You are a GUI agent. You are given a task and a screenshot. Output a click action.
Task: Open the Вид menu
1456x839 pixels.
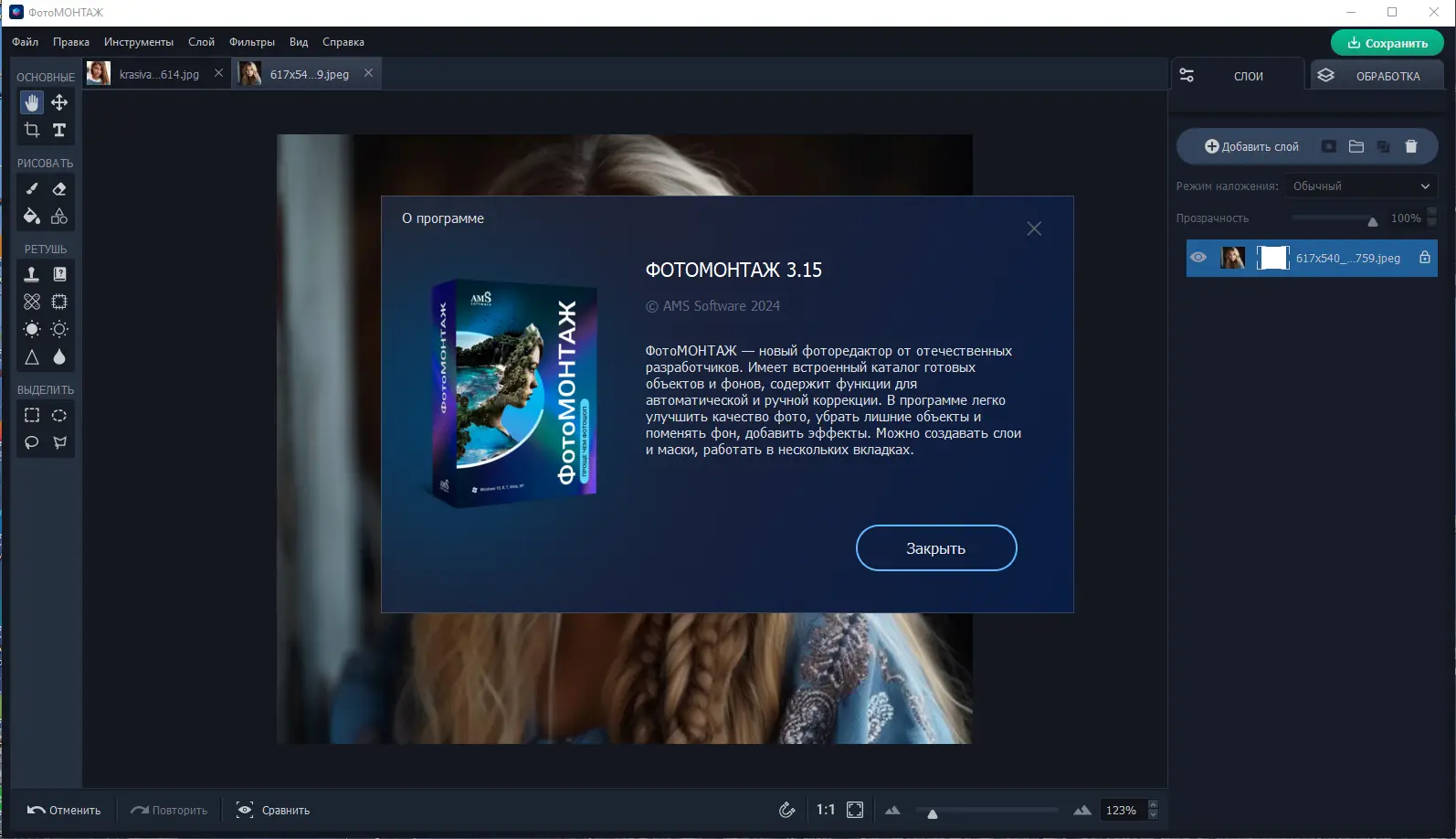(x=299, y=42)
